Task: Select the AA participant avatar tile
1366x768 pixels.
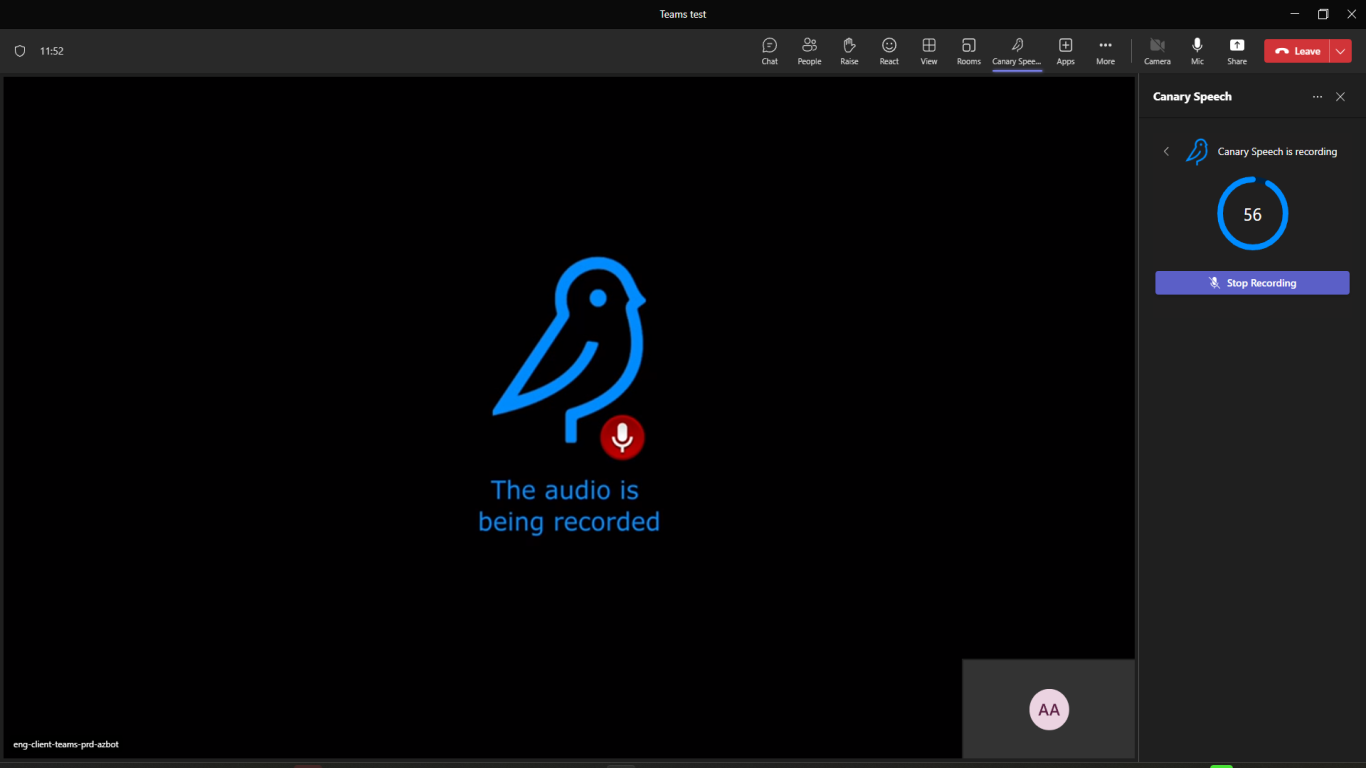Action: (1049, 710)
